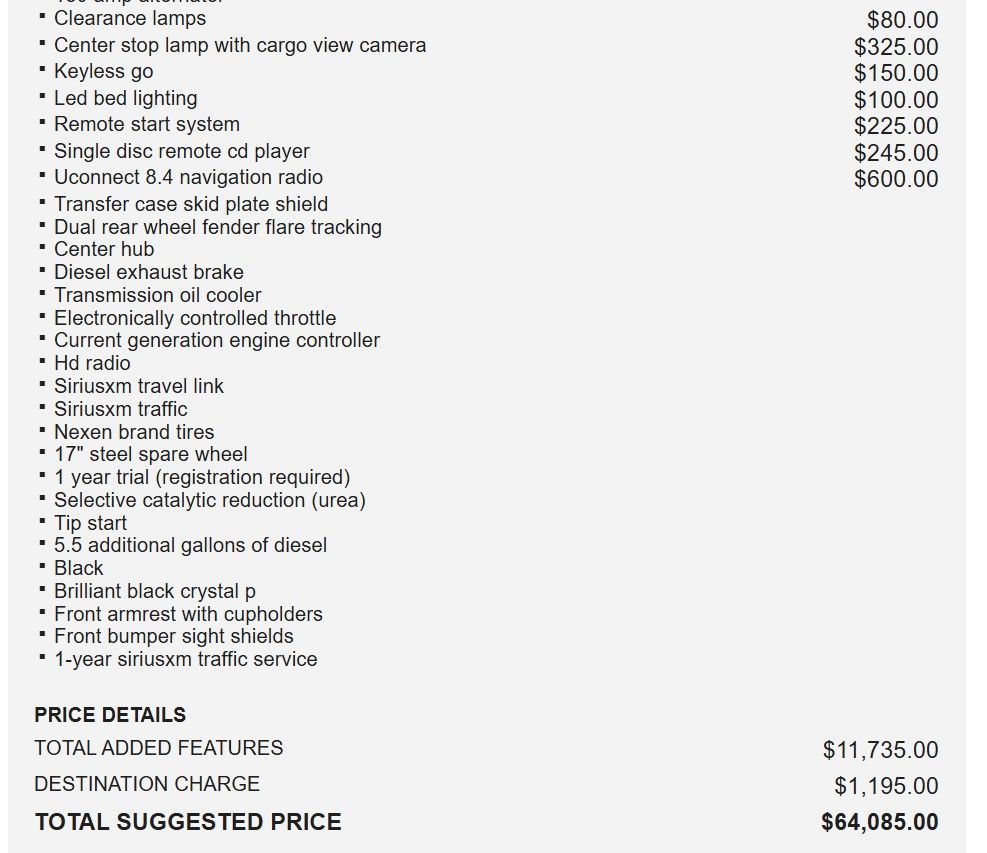Select the DESTINATION CHARGE label
Viewport: 987px width, 853px height.
click(x=147, y=784)
